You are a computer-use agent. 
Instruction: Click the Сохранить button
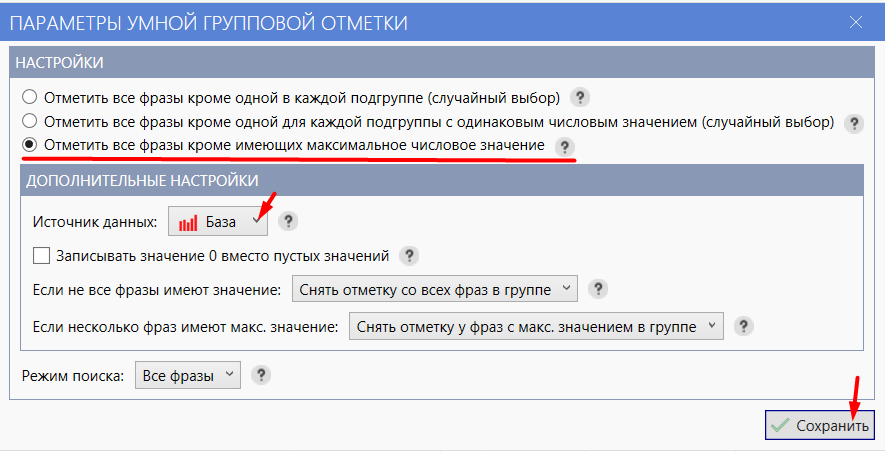[820, 425]
